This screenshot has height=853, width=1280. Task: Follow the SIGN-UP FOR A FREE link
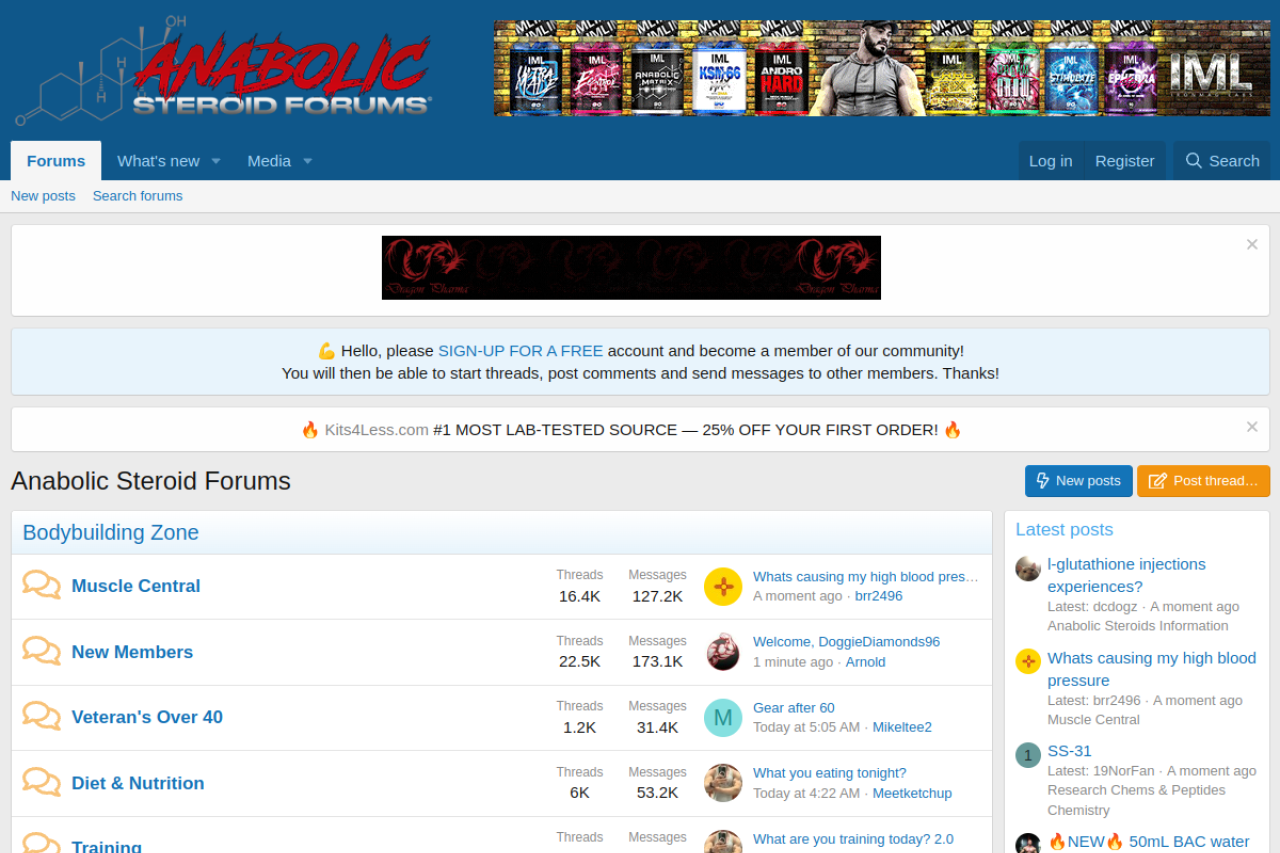click(520, 351)
